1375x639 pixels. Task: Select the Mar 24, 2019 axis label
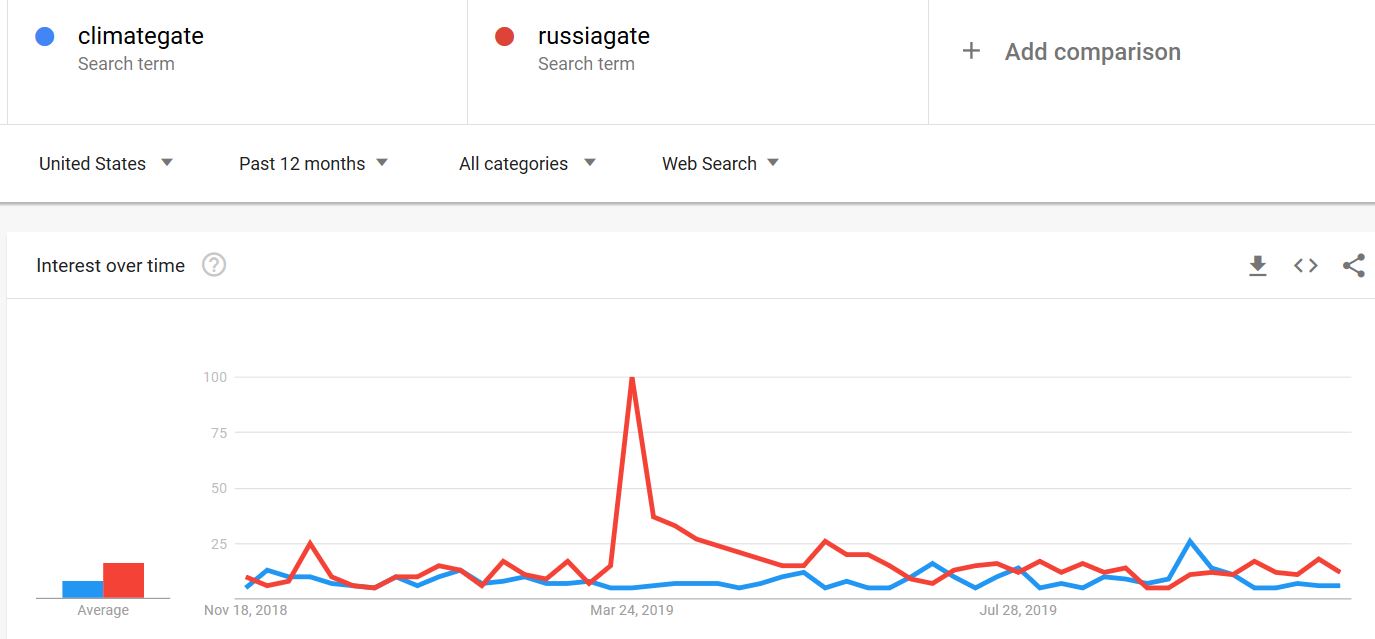632,609
